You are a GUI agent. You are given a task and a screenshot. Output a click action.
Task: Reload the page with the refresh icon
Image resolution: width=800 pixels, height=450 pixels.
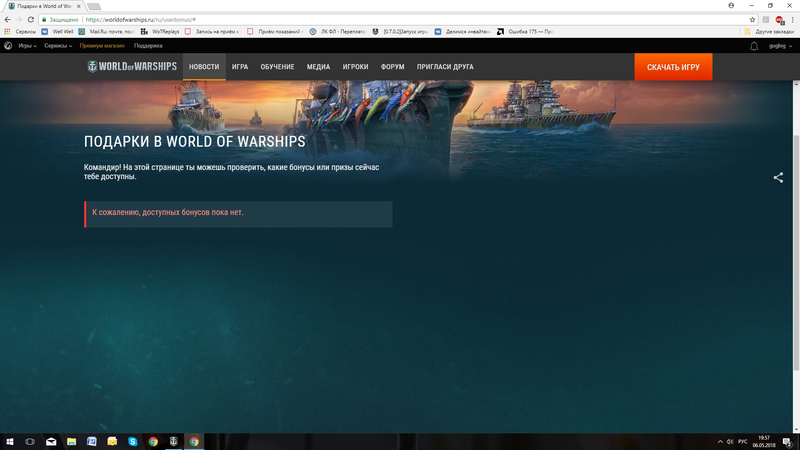pyautogui.click(x=31, y=19)
